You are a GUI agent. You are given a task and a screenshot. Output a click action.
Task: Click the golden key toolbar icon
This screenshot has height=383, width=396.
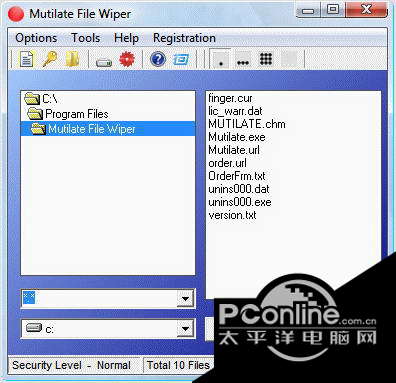point(49,60)
